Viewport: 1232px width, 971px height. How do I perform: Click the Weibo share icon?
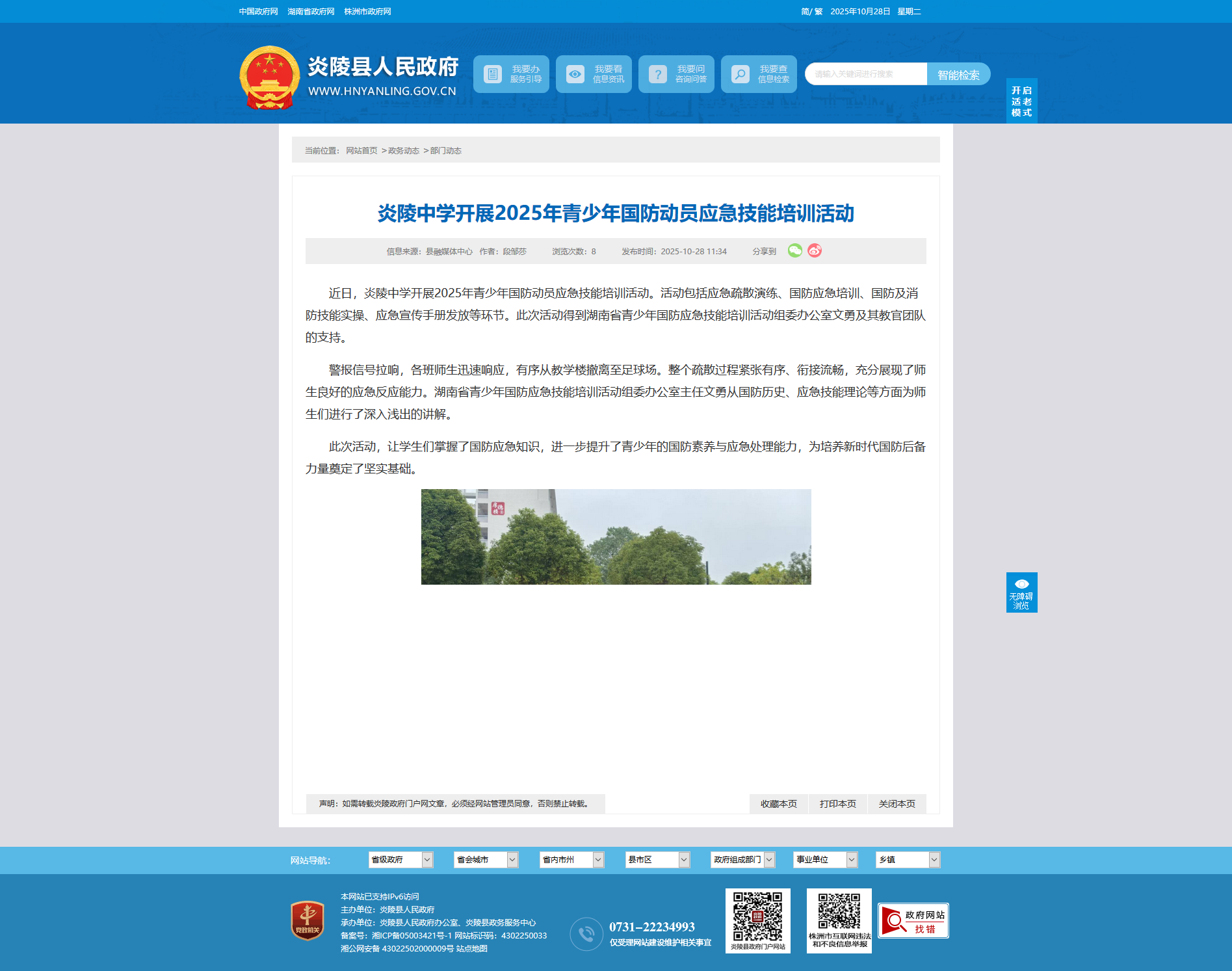point(815,251)
